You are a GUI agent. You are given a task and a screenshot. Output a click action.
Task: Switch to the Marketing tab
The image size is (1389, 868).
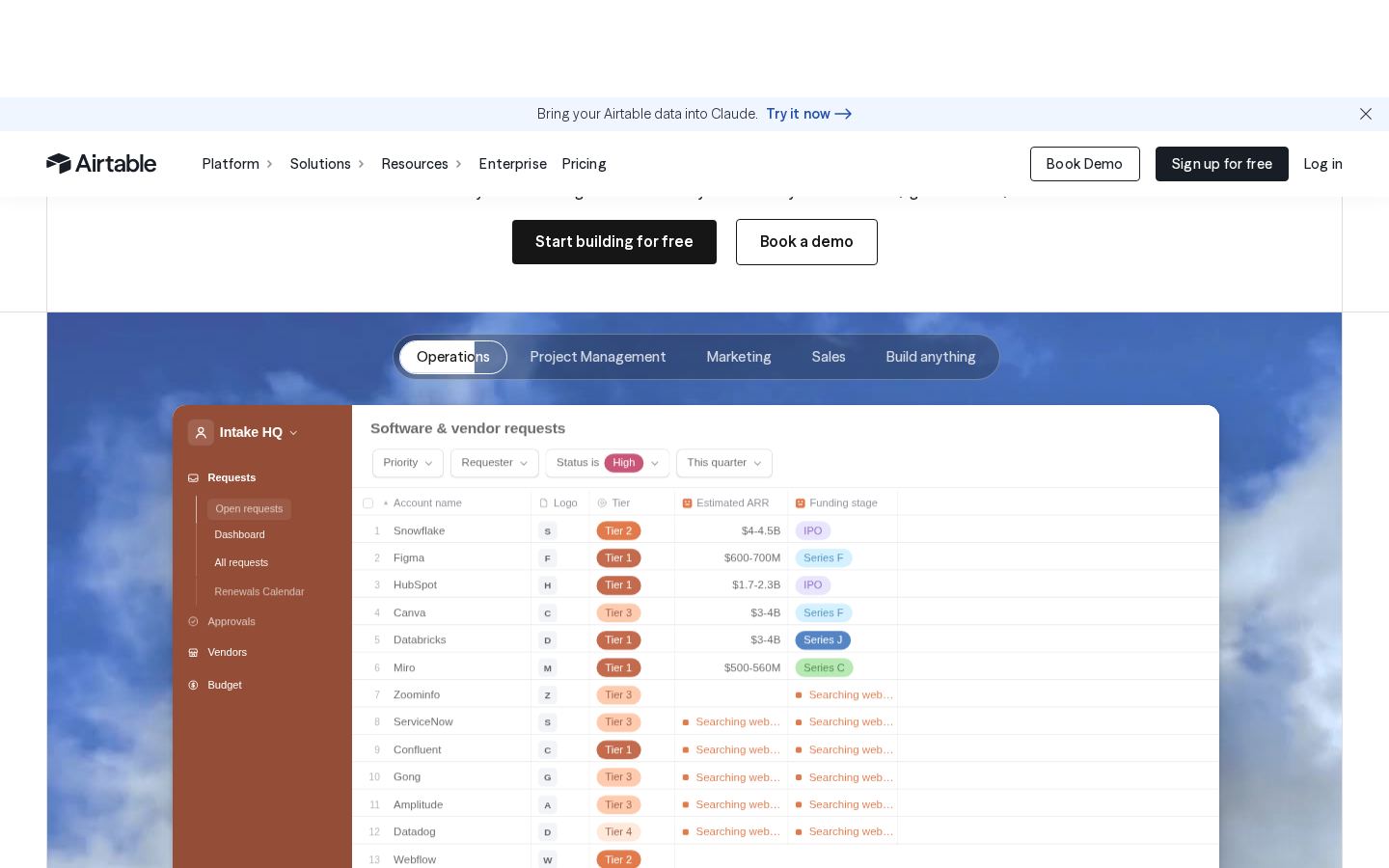(x=739, y=357)
